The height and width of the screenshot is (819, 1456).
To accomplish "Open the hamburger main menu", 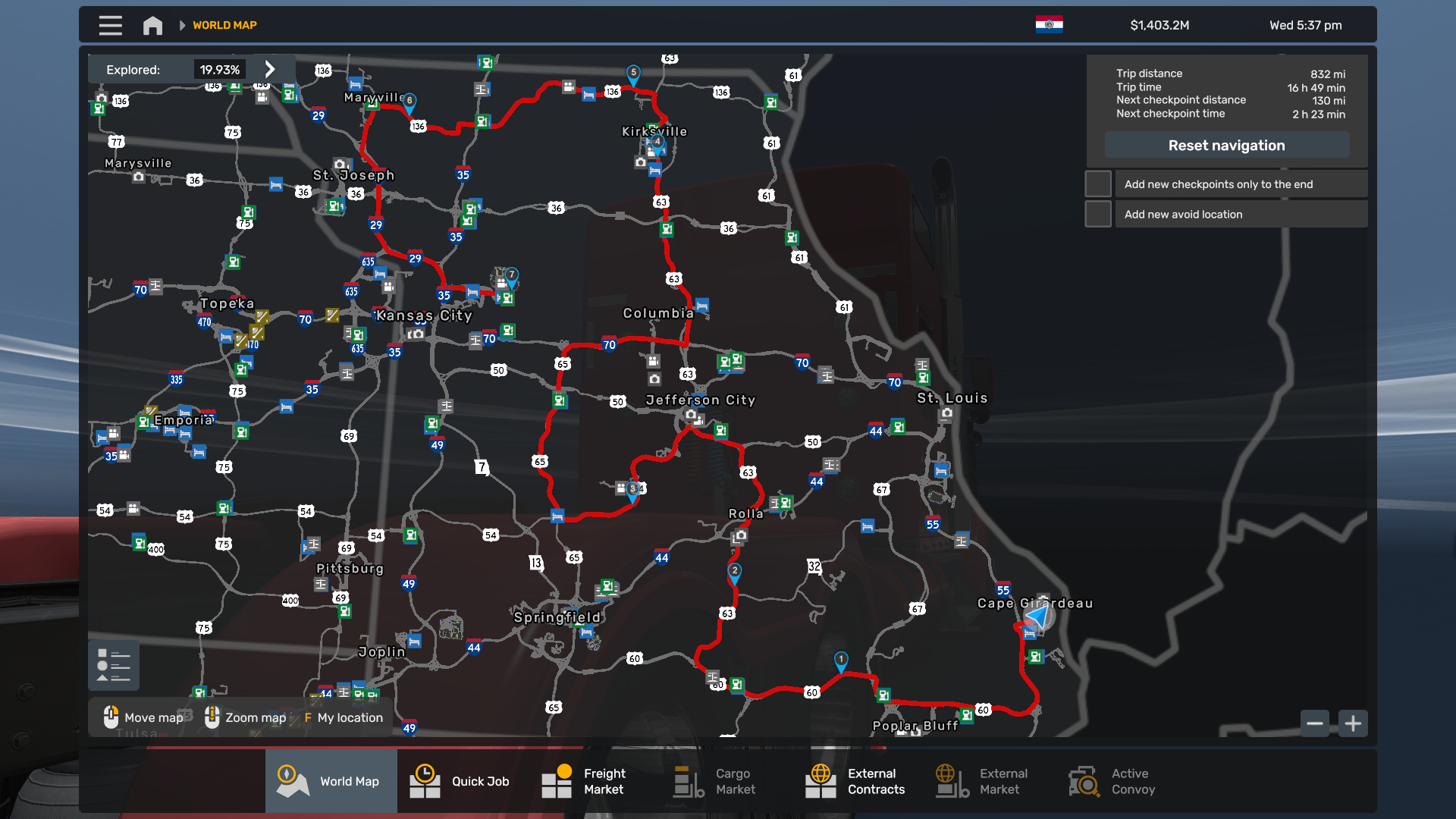I will tap(110, 25).
